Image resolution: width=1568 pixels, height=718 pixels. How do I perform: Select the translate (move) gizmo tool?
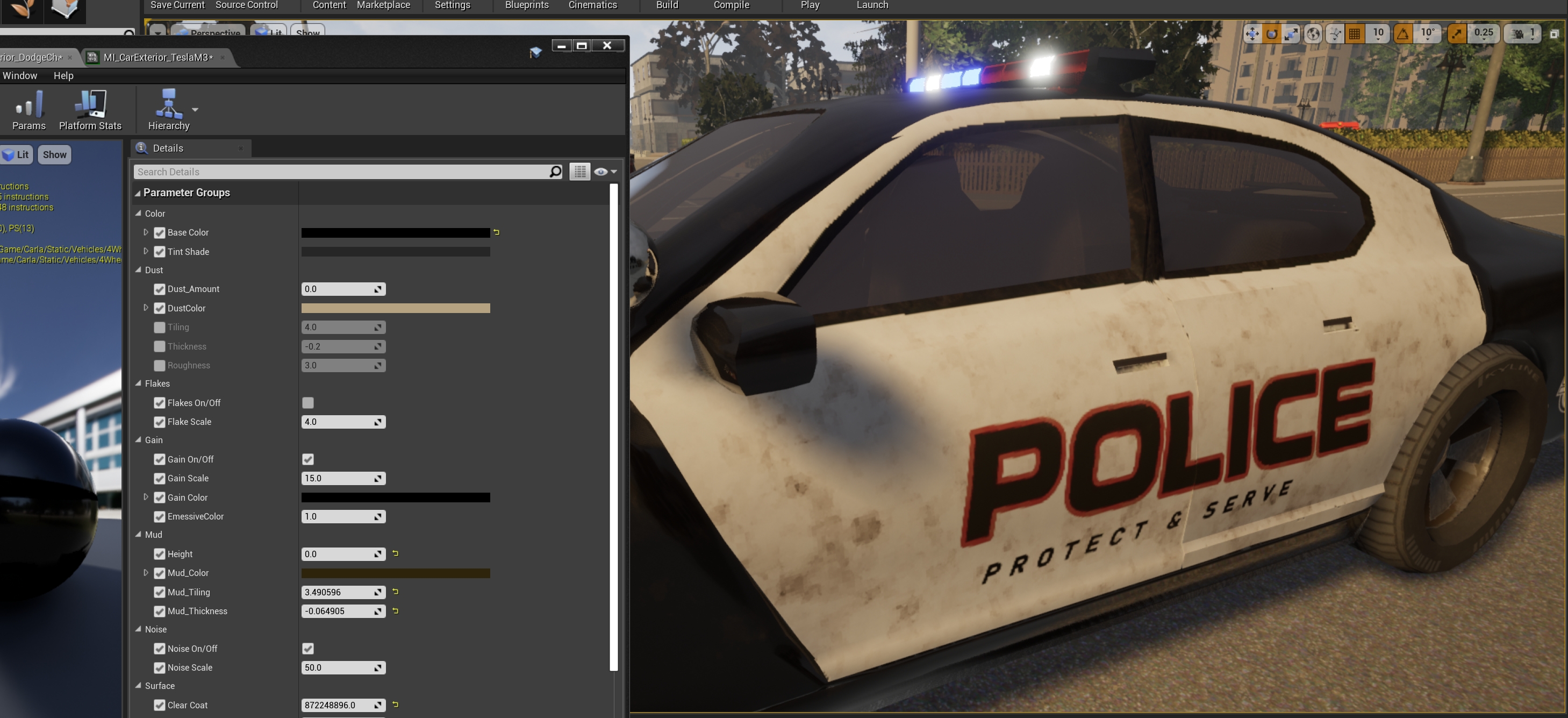pos(1251,33)
